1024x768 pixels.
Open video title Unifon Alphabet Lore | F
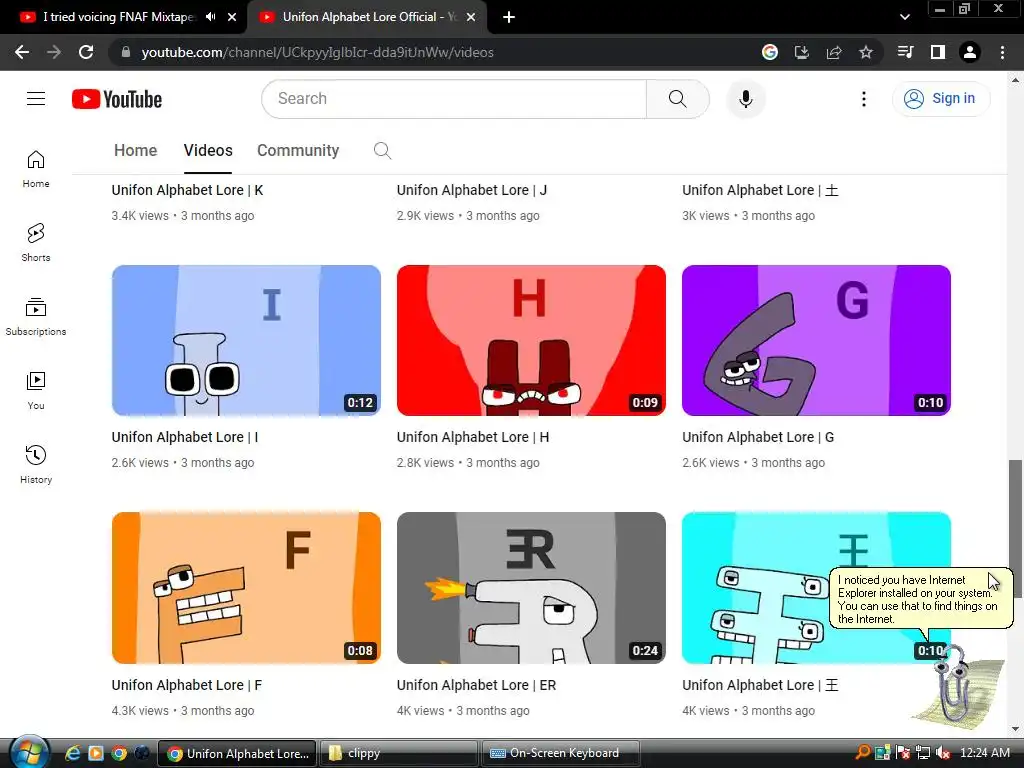[x=187, y=685]
